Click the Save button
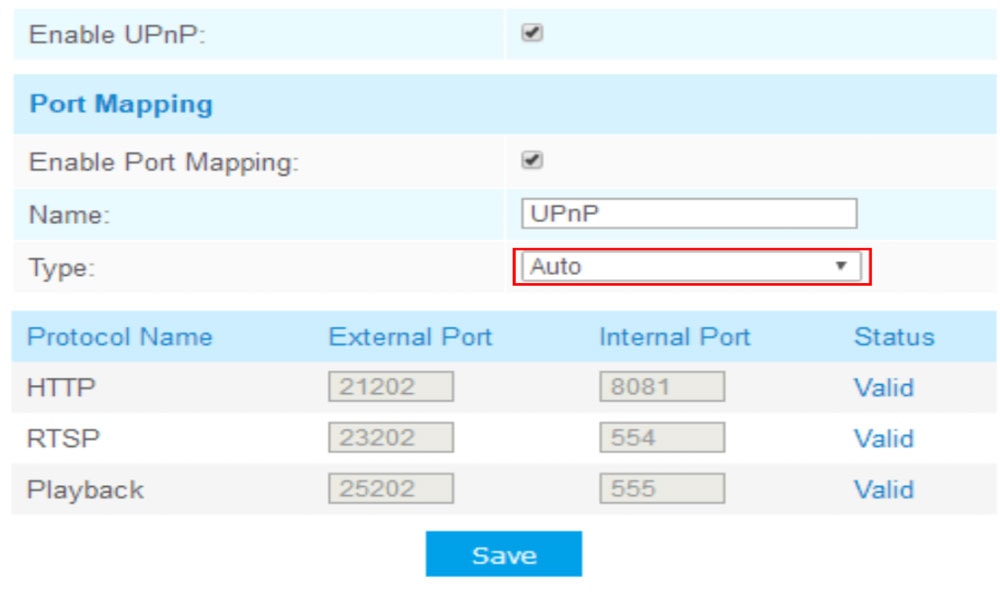The image size is (1000, 600). (504, 554)
